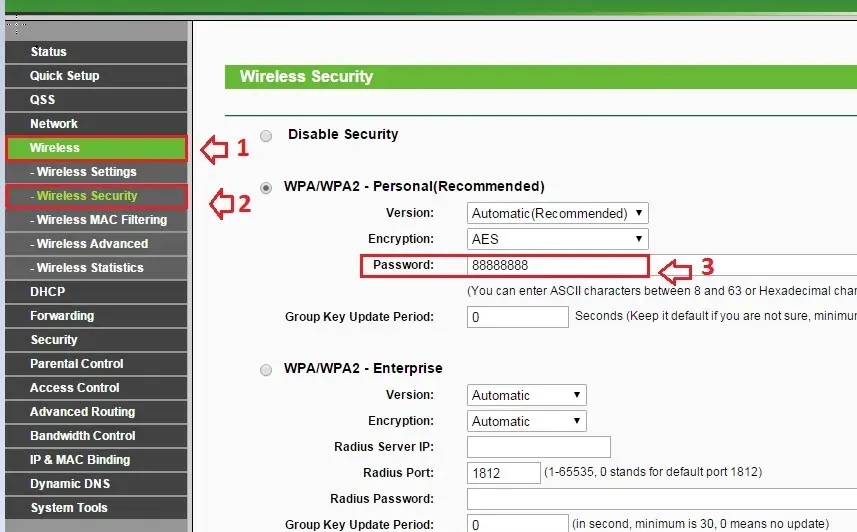Open Wireless MAC Filtering page
Screen dimensions: 857x532
(x=96, y=220)
